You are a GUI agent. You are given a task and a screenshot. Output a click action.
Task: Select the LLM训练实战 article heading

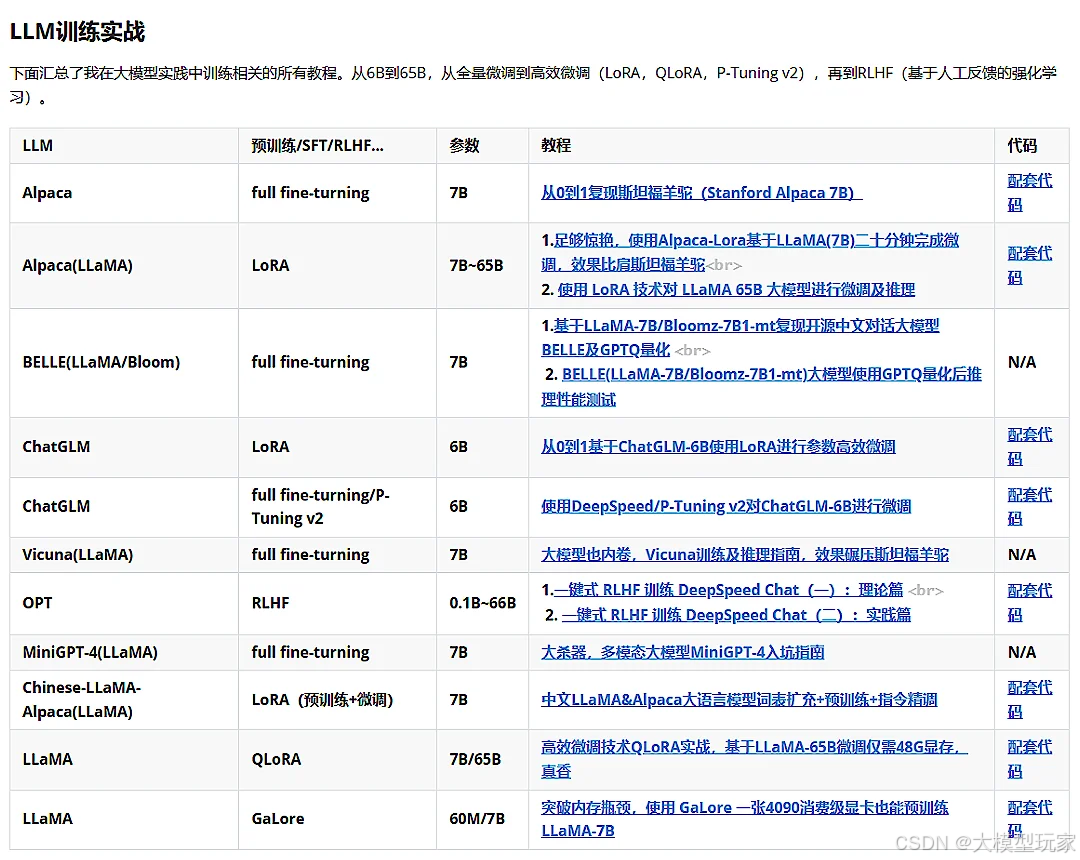point(77,32)
